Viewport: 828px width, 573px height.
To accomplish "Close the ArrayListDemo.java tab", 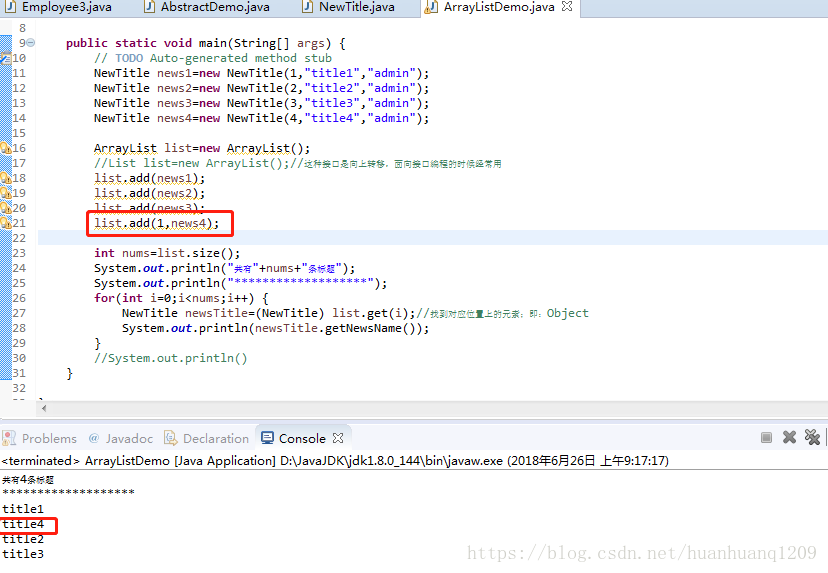I will point(567,6).
